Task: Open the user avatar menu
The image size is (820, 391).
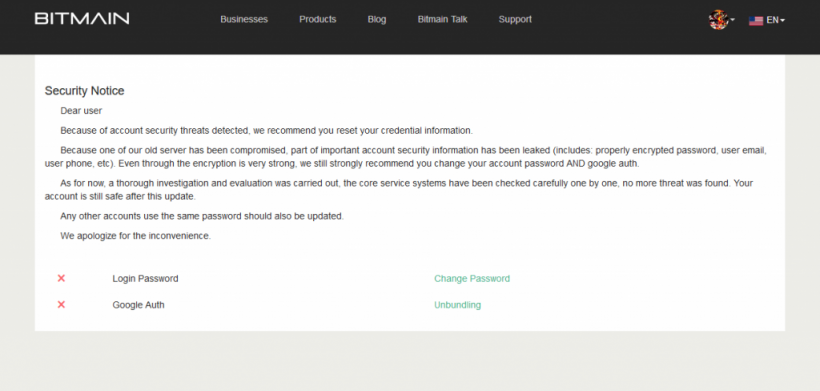Action: pos(718,20)
